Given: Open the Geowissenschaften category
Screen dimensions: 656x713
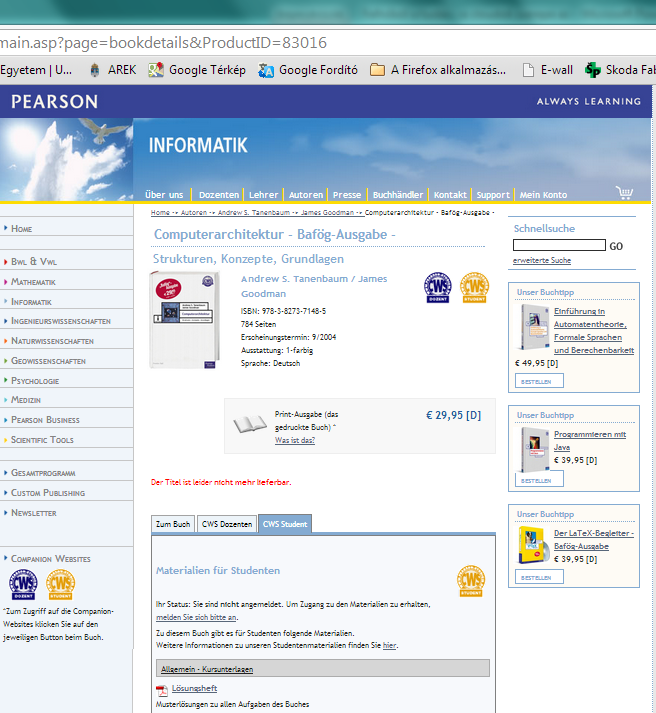Looking at the screenshot, I should 48,361.
